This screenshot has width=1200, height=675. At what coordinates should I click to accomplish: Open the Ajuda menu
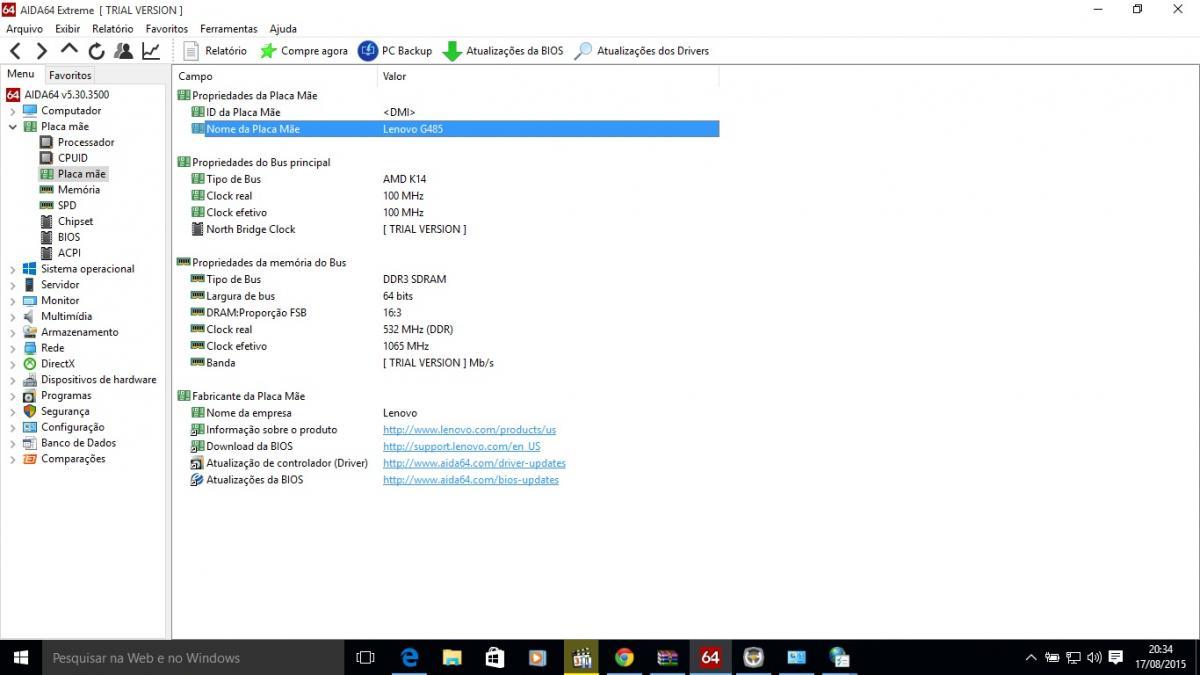click(x=283, y=29)
